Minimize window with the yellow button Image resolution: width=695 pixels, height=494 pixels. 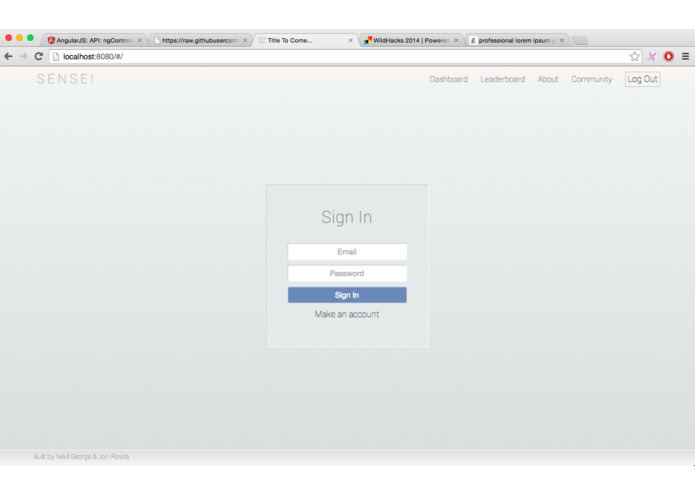19,38
